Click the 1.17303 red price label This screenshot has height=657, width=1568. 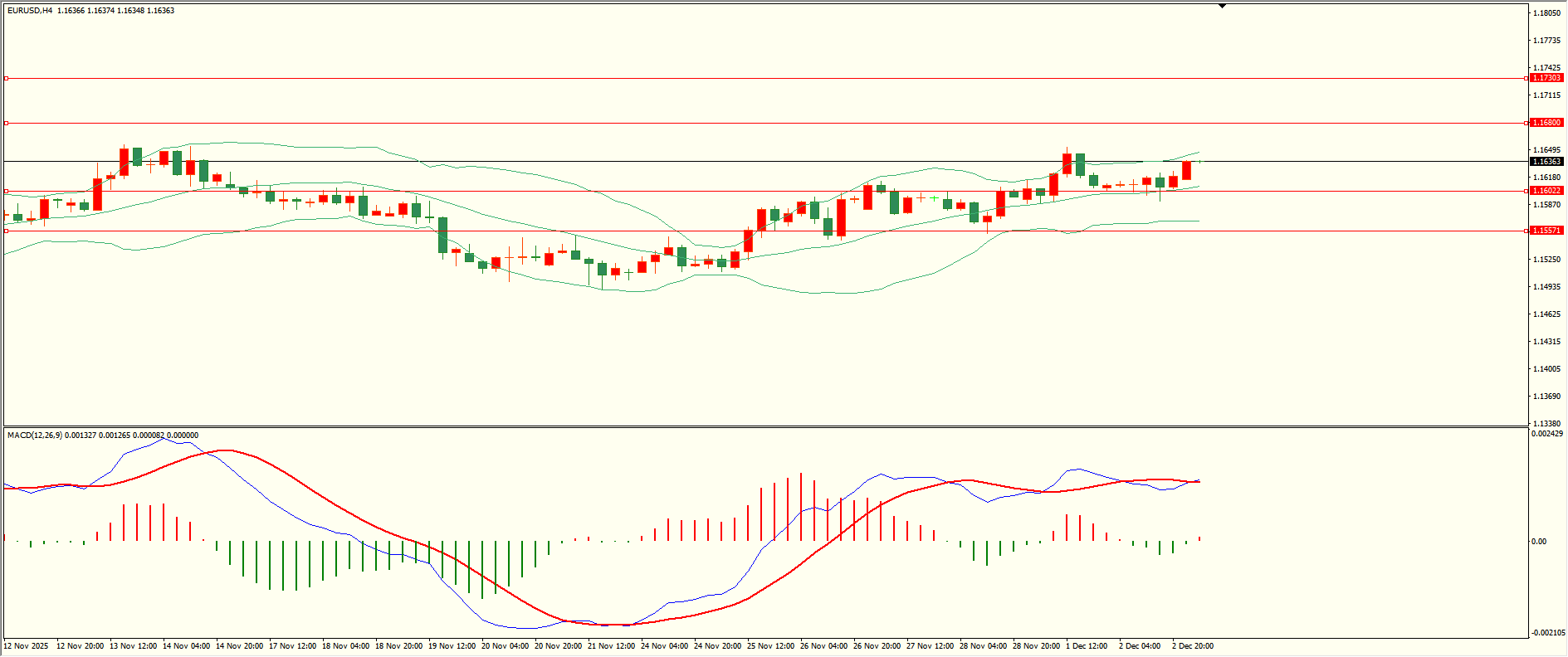[1546, 78]
